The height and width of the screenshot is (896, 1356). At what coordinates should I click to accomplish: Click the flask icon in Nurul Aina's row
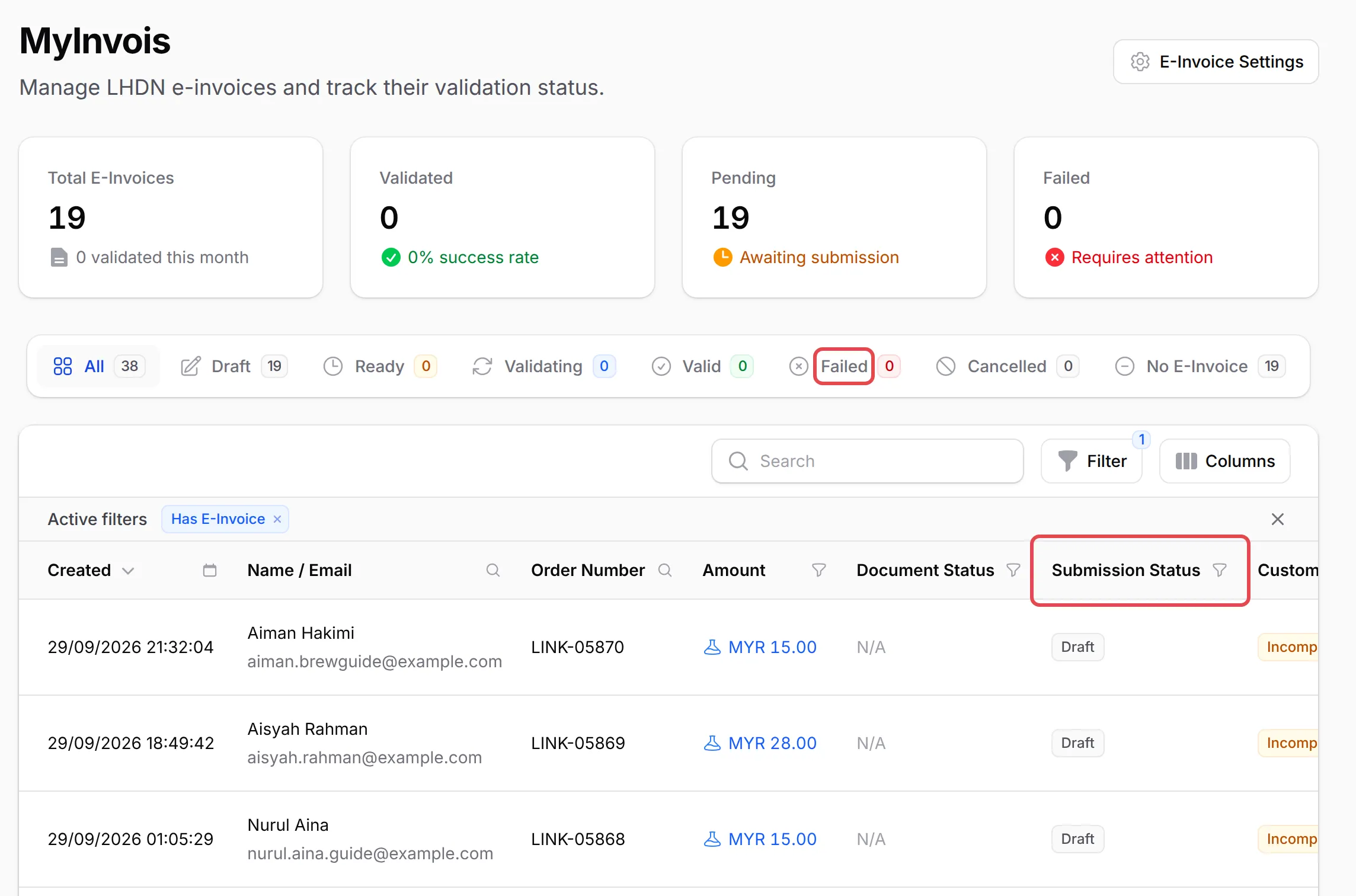coord(712,839)
